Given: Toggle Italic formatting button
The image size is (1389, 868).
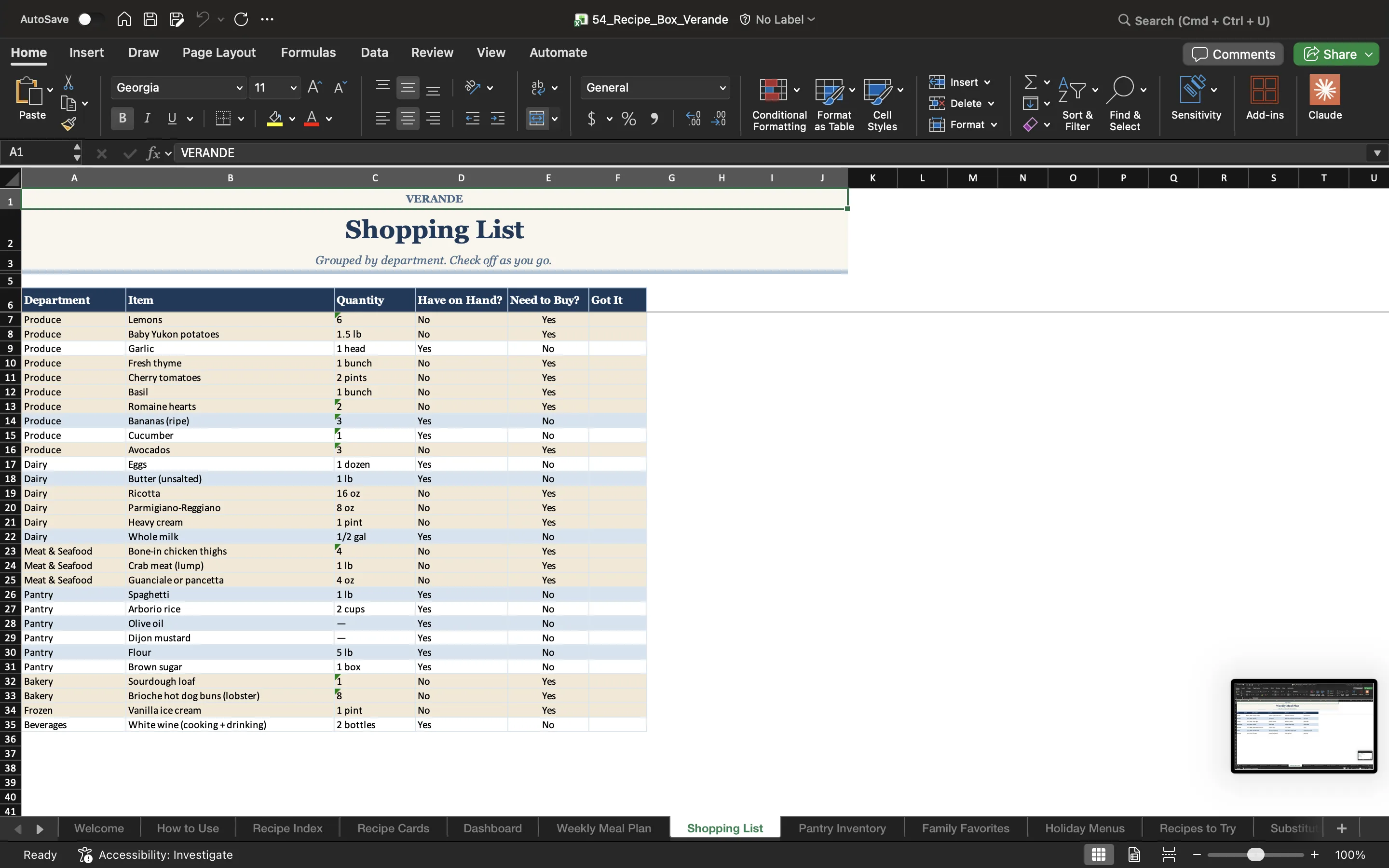Looking at the screenshot, I should (148, 119).
